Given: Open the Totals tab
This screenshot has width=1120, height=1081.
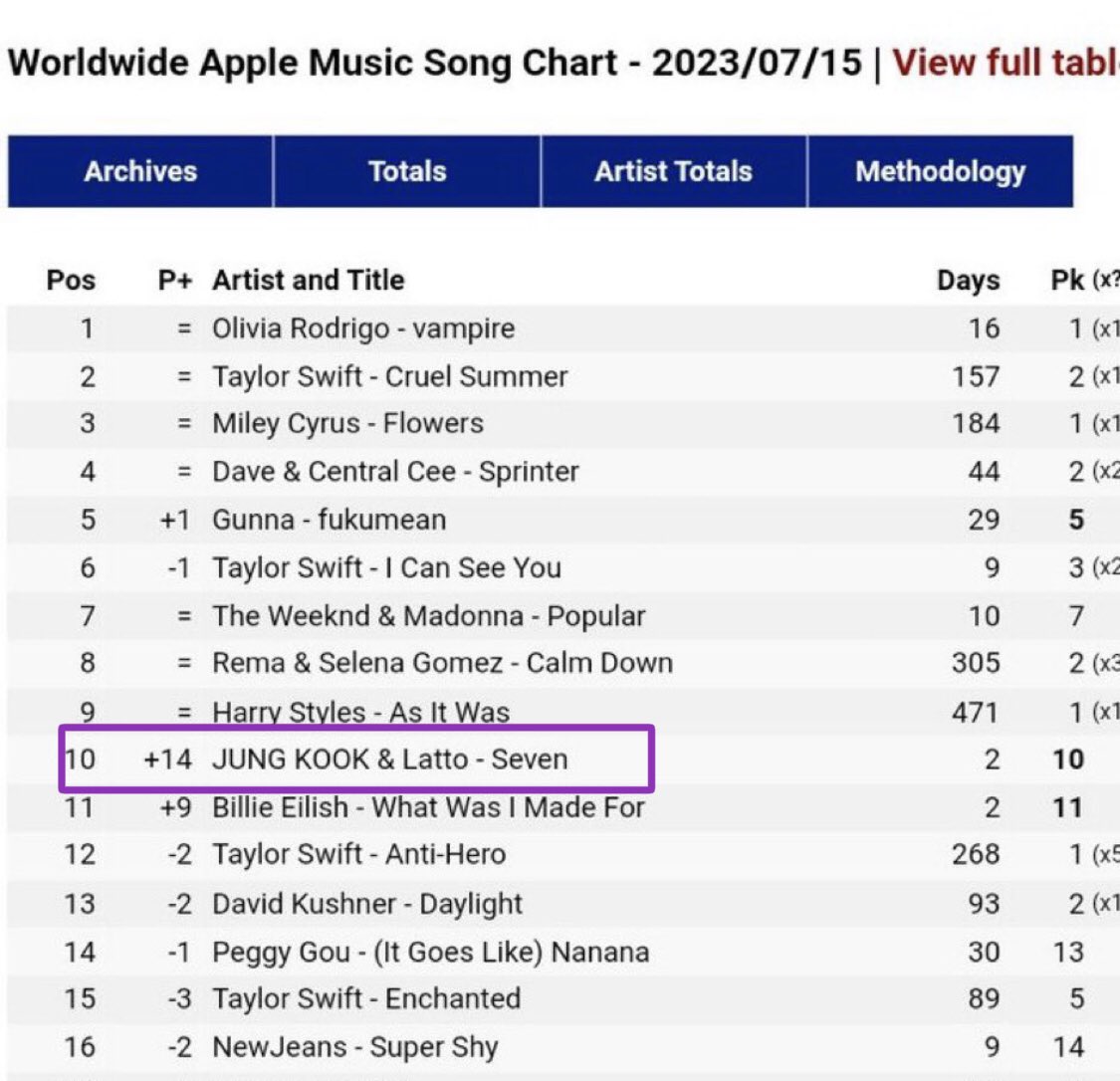Looking at the screenshot, I should tap(407, 171).
